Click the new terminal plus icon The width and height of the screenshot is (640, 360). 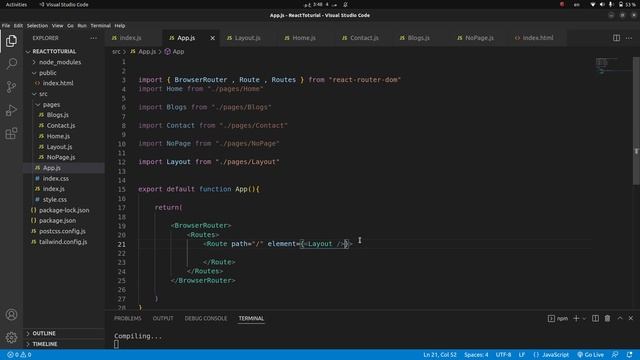click(576, 318)
